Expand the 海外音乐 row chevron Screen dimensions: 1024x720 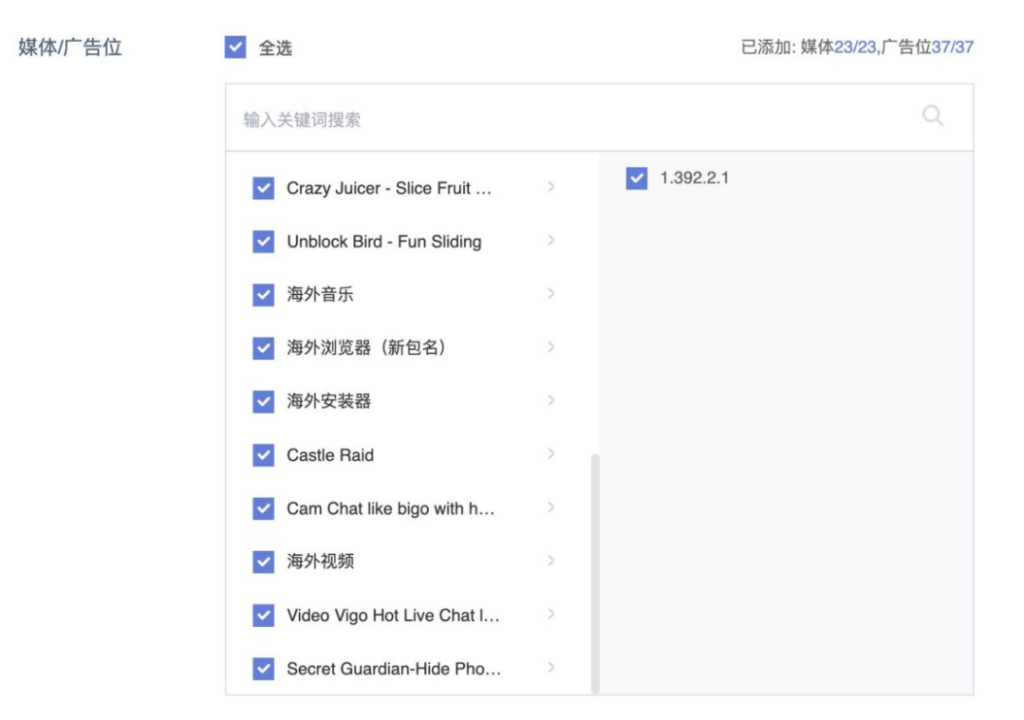[x=551, y=294]
